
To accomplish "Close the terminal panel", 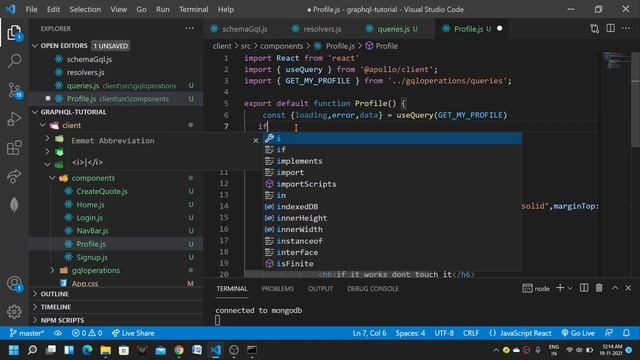I will pyautogui.click(x=628, y=288).
